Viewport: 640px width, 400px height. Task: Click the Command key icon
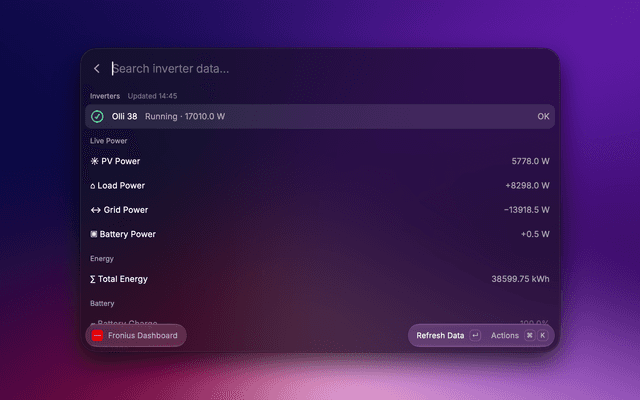(x=529, y=336)
